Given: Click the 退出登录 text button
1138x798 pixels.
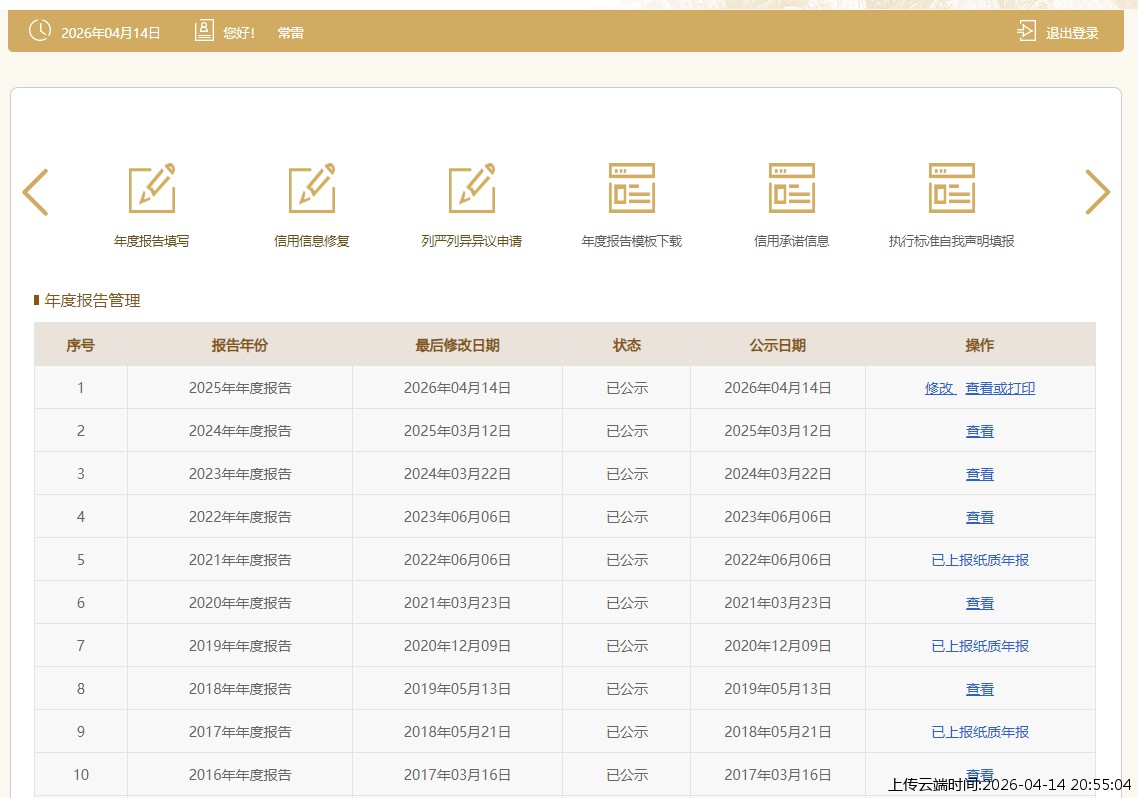Looking at the screenshot, I should pyautogui.click(x=1072, y=33).
